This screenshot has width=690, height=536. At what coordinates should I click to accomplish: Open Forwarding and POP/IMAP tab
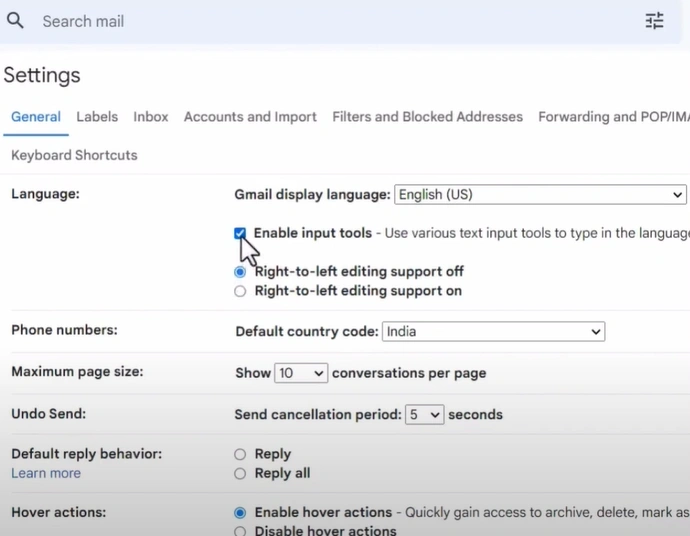(x=614, y=117)
